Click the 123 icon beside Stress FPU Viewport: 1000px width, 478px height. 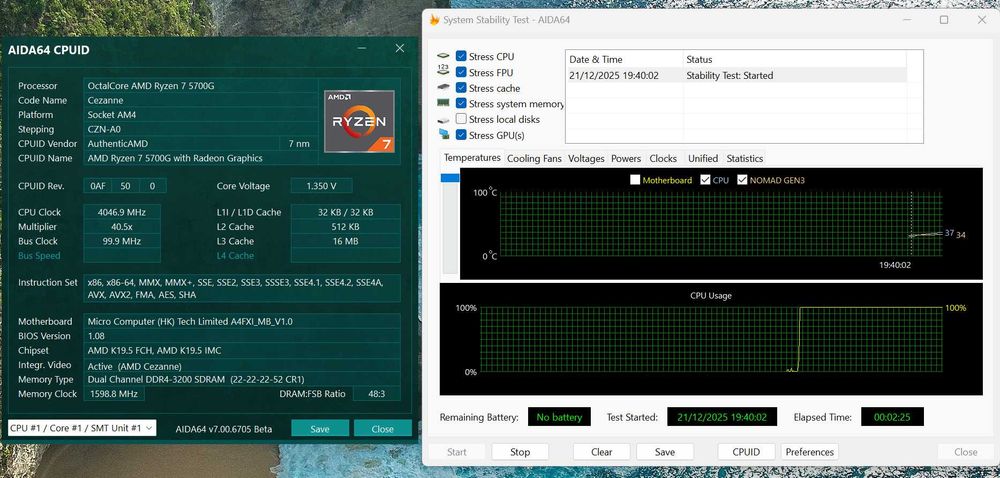[443, 72]
